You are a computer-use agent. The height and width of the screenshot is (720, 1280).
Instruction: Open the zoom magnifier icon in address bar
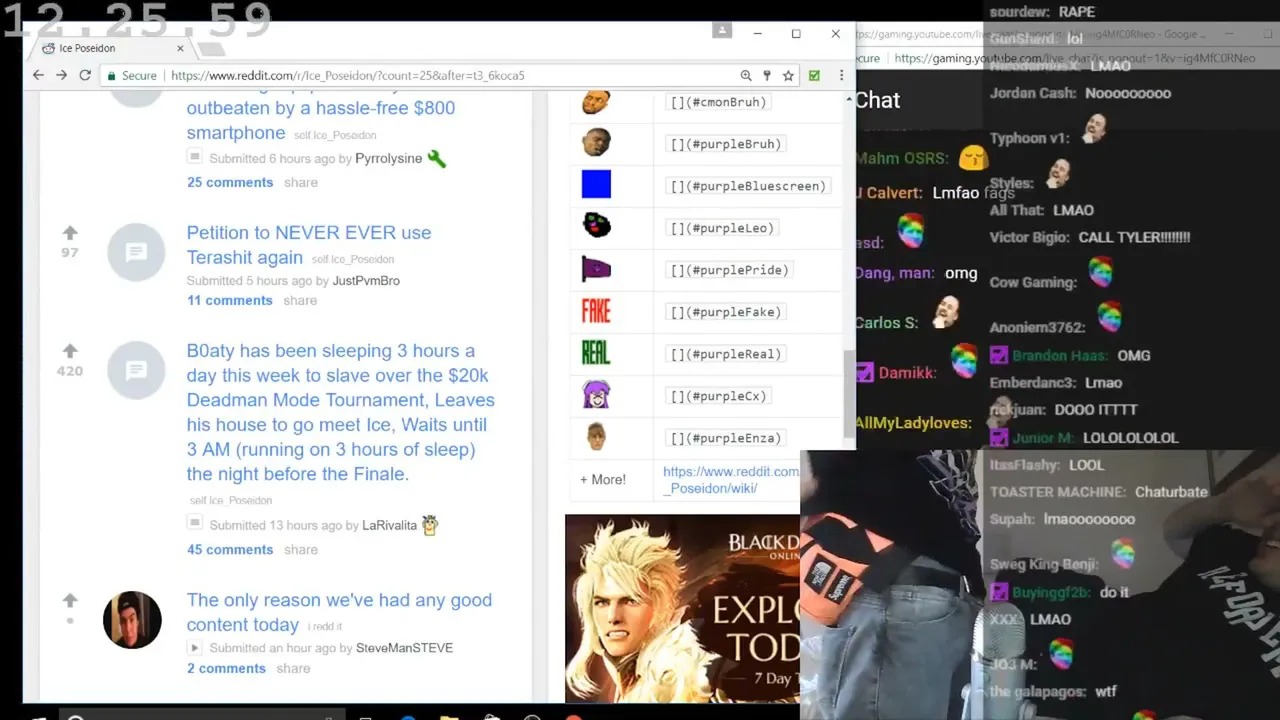(x=746, y=75)
